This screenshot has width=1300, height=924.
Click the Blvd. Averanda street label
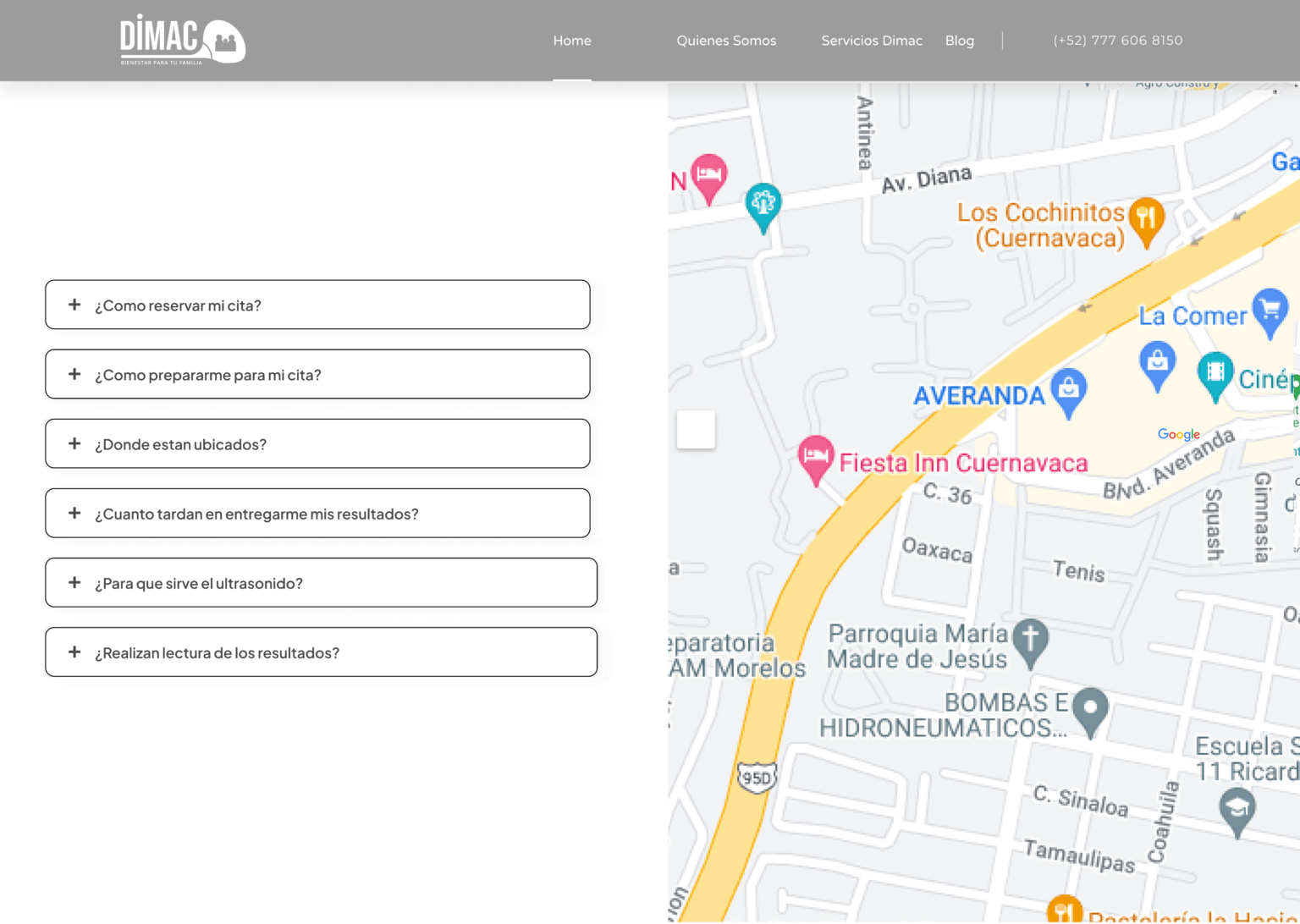(x=1169, y=465)
